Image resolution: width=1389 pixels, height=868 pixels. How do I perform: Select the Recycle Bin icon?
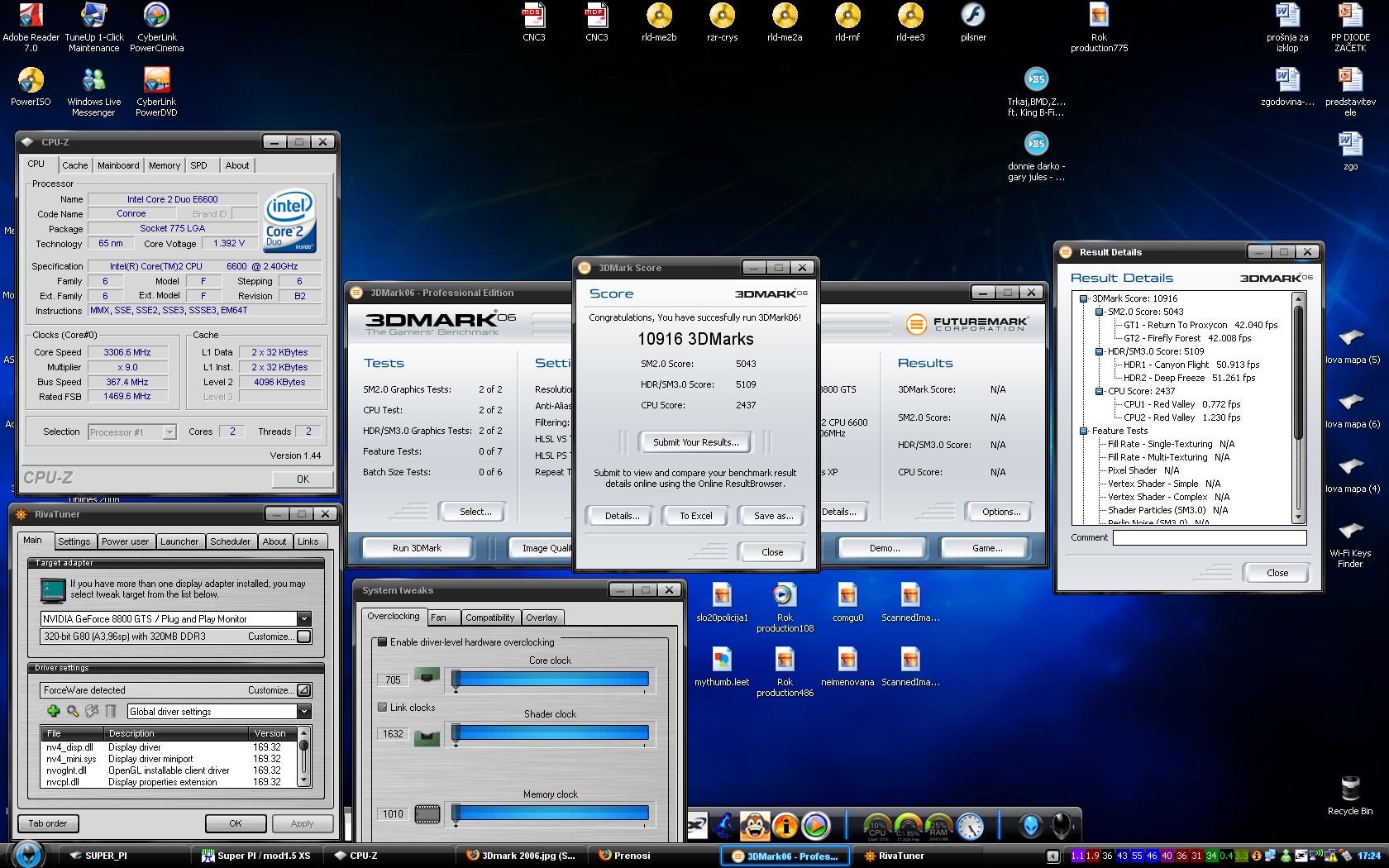coord(1349,795)
